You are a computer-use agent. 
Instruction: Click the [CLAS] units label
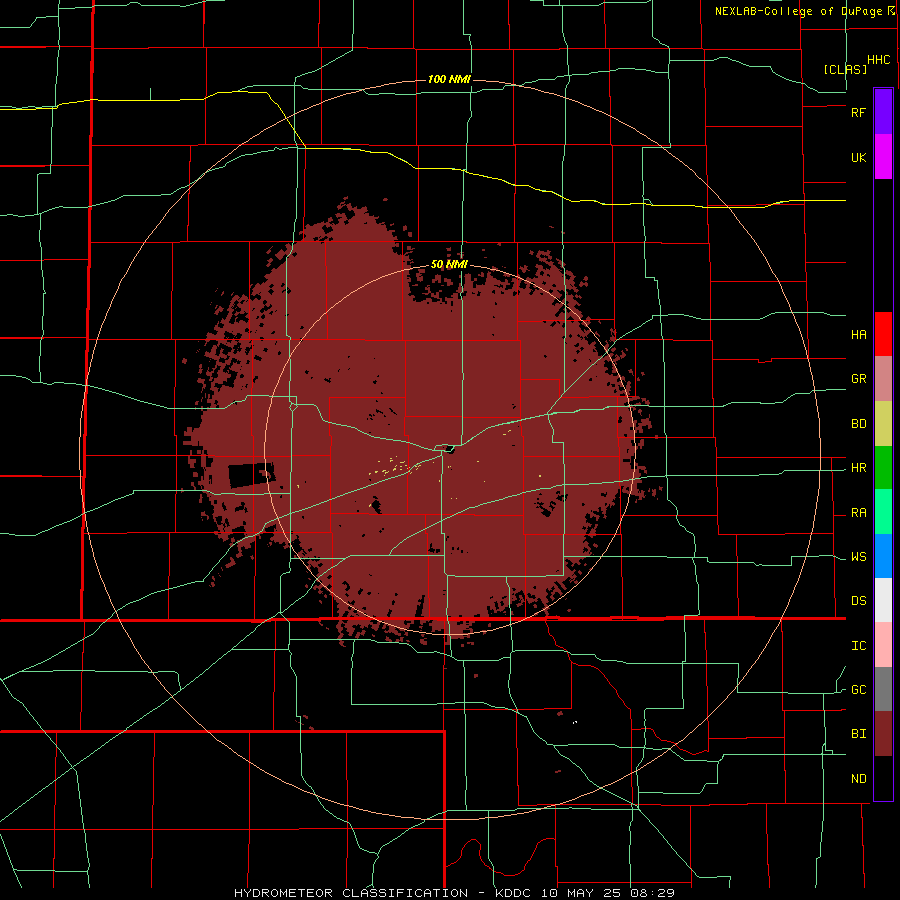pyautogui.click(x=845, y=69)
